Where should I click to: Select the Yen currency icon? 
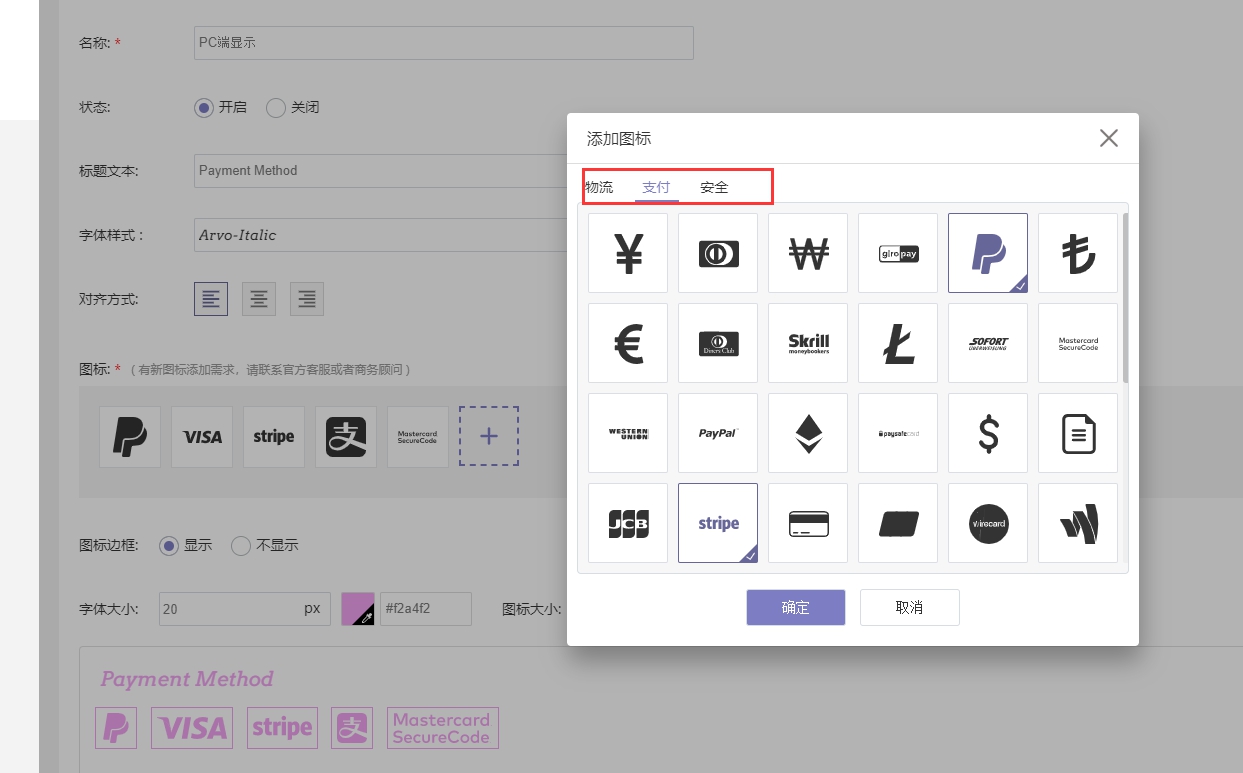(x=627, y=253)
